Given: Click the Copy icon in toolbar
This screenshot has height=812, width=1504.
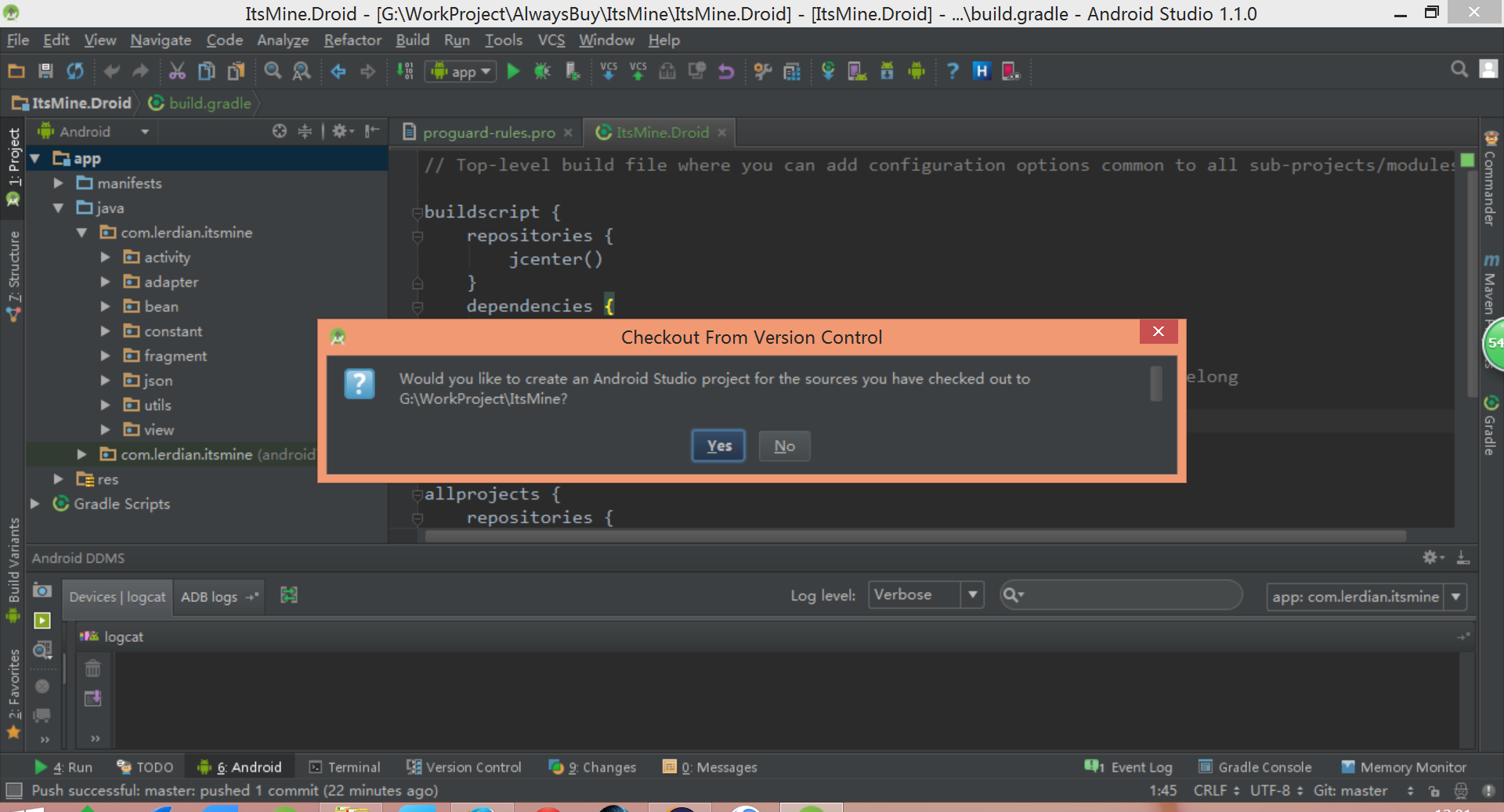Looking at the screenshot, I should pyautogui.click(x=206, y=71).
